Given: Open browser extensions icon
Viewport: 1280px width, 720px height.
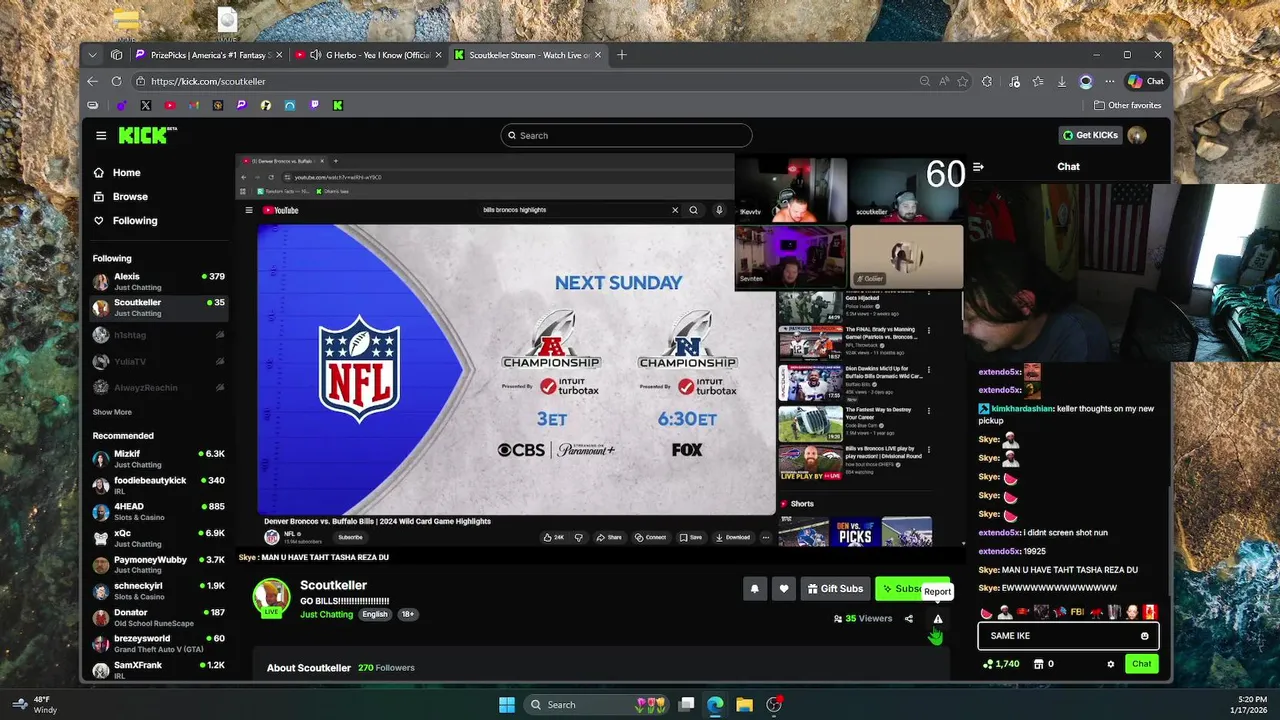Looking at the screenshot, I should (x=987, y=81).
